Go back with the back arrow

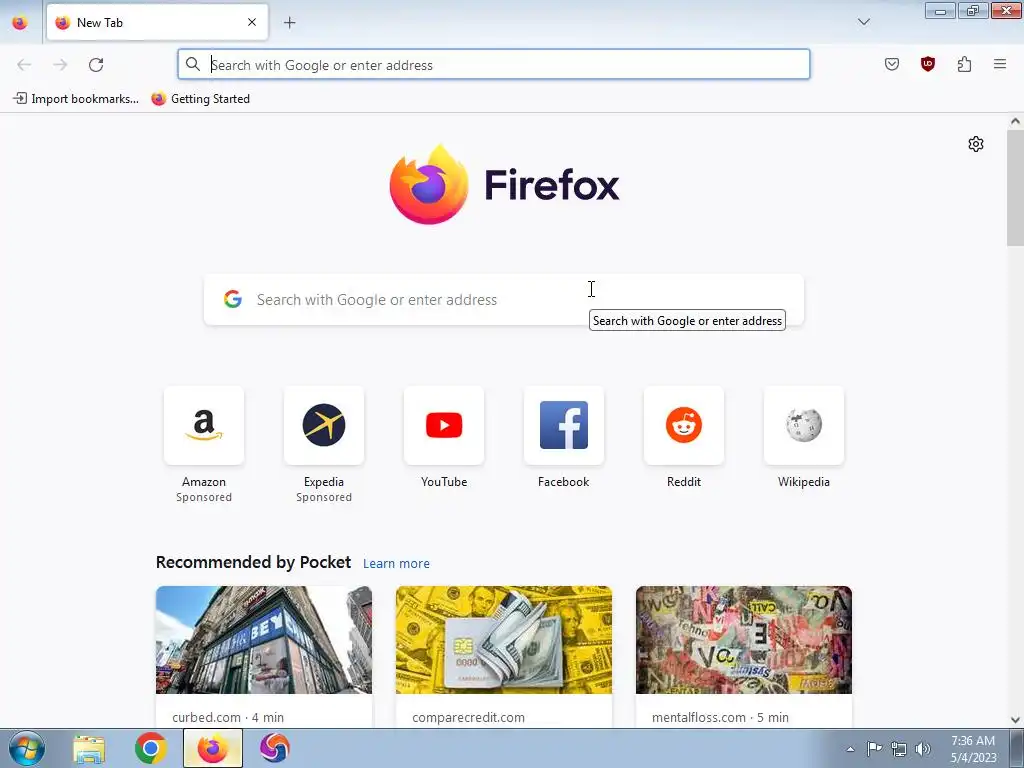coord(24,65)
